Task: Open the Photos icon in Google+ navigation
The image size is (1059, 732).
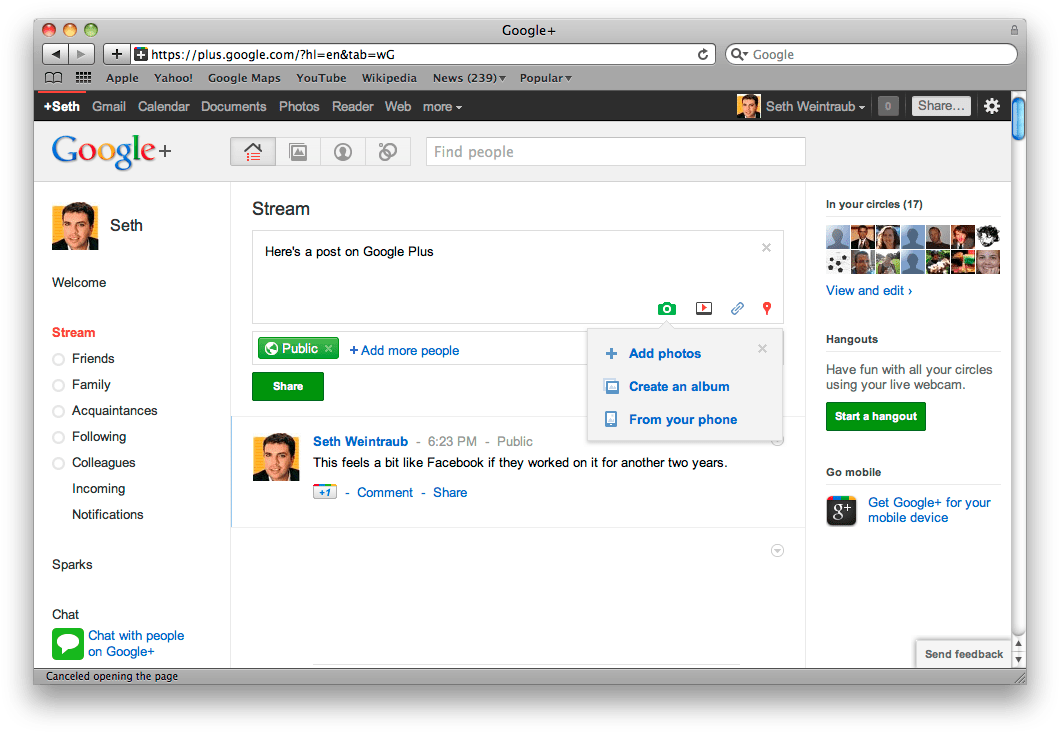Action: 298,152
